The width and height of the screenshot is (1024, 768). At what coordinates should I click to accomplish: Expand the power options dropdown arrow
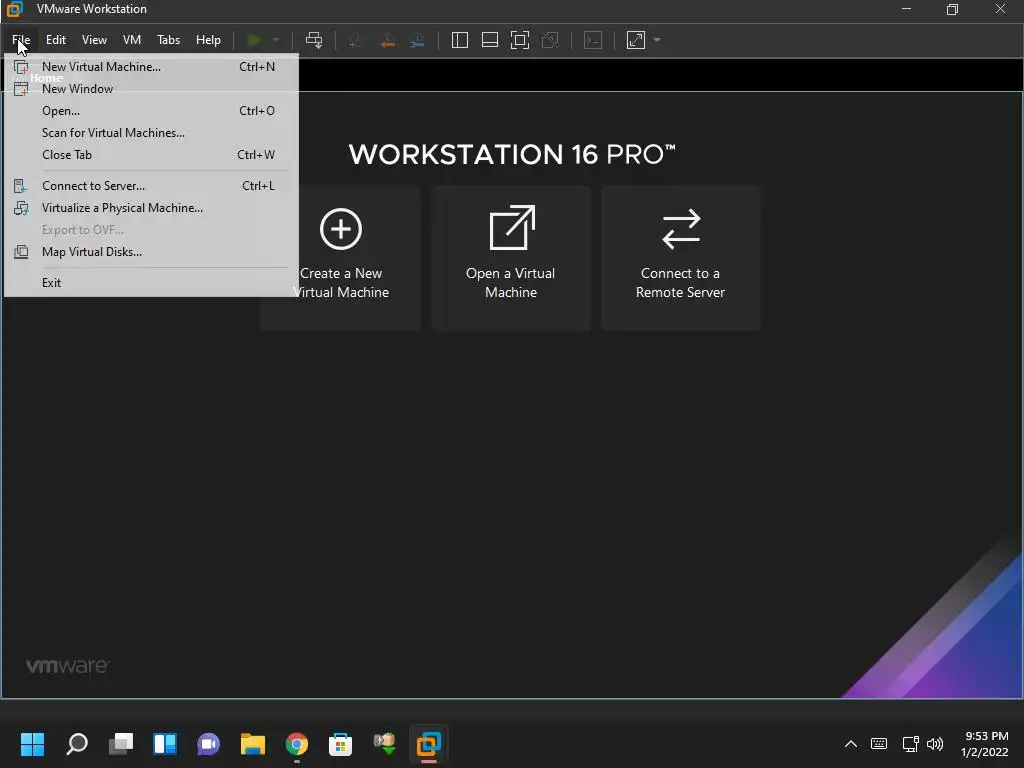pos(276,40)
